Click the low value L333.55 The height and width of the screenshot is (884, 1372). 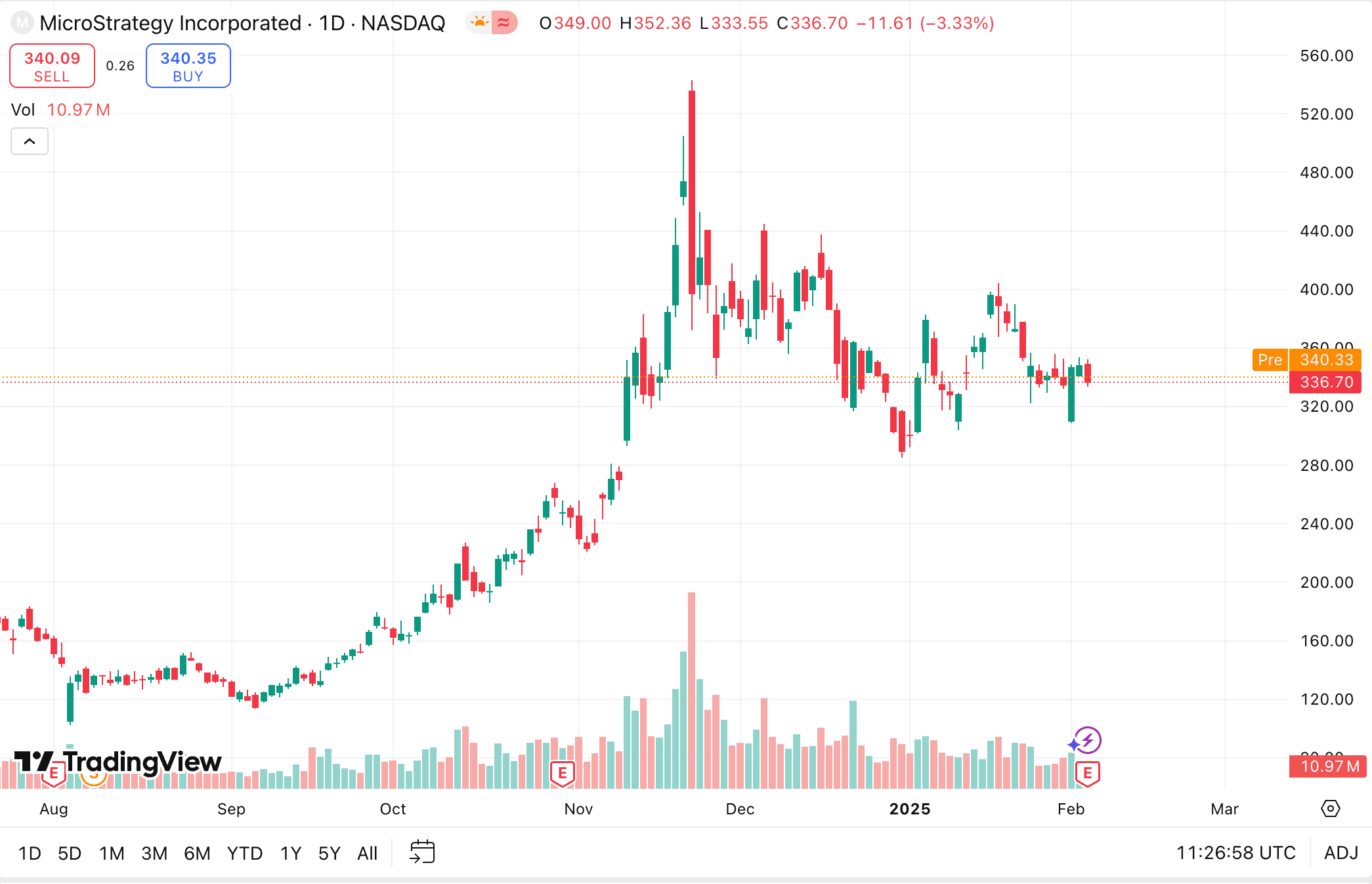pyautogui.click(x=733, y=23)
